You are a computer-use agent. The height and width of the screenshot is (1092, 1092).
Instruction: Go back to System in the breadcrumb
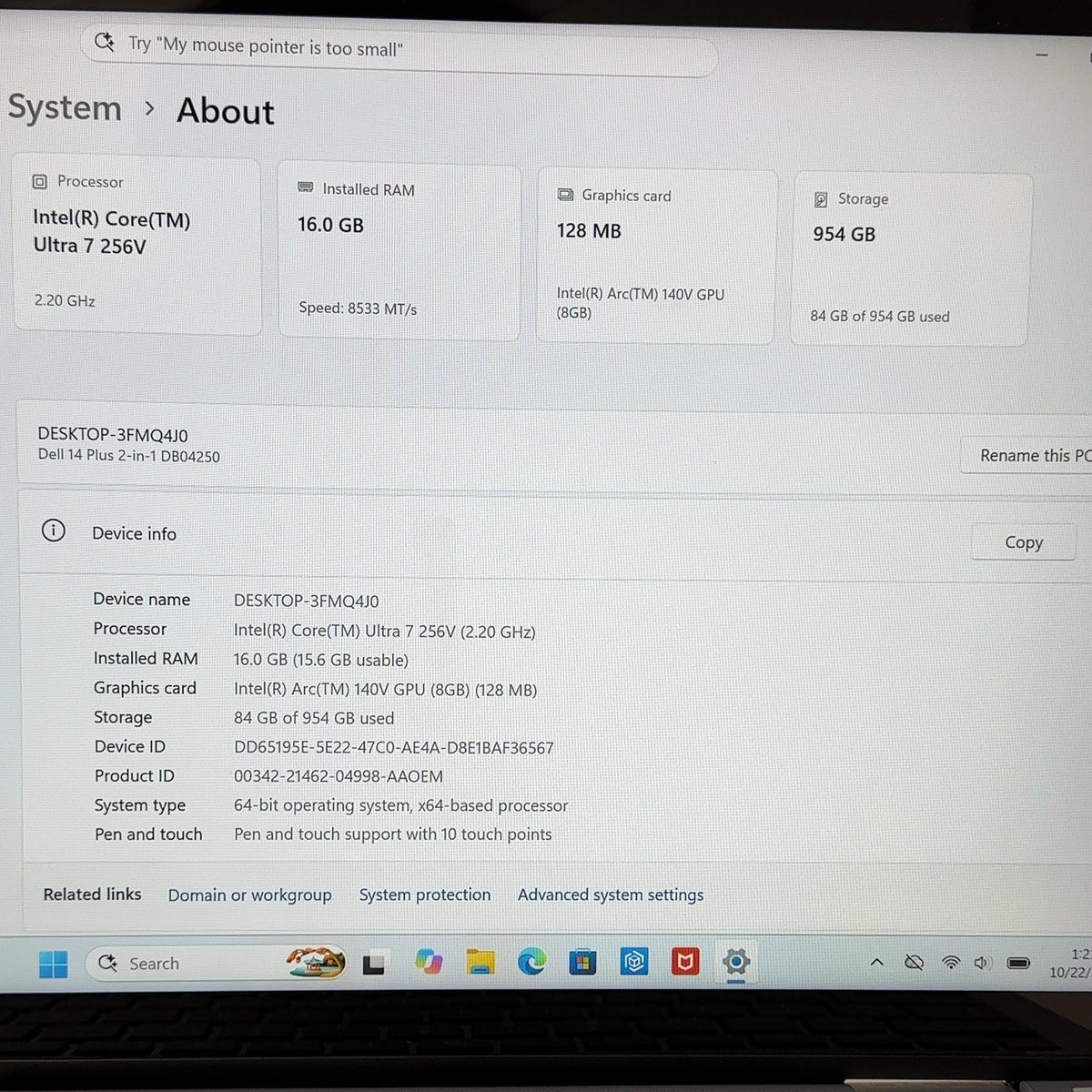65,108
